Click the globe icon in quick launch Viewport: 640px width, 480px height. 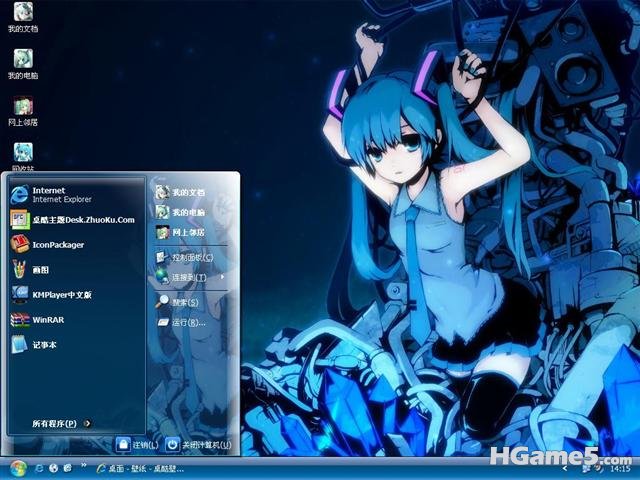(x=53, y=468)
